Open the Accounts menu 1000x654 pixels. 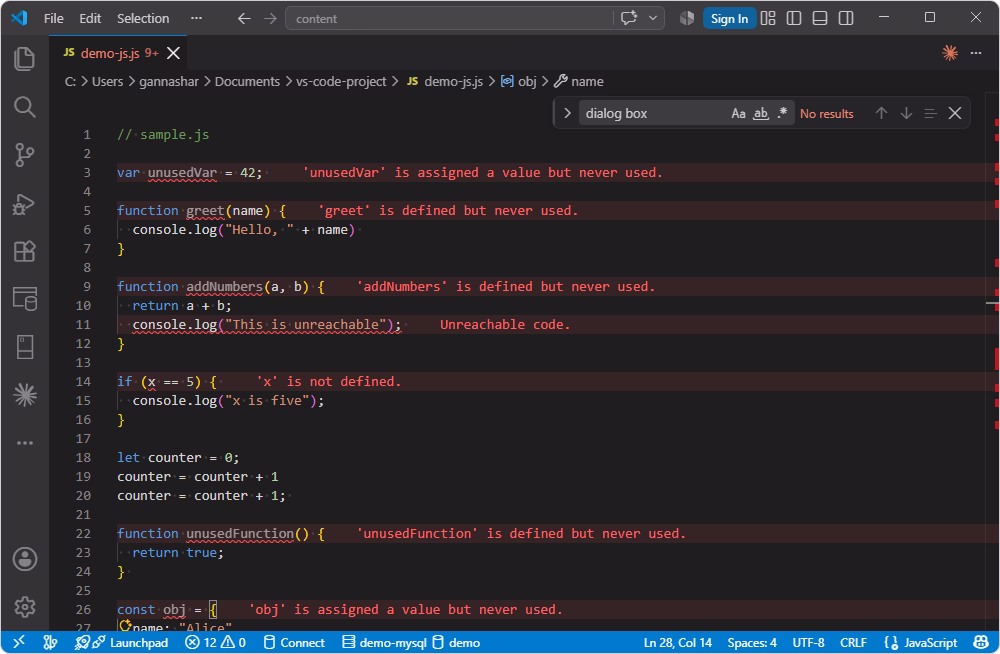point(24,559)
